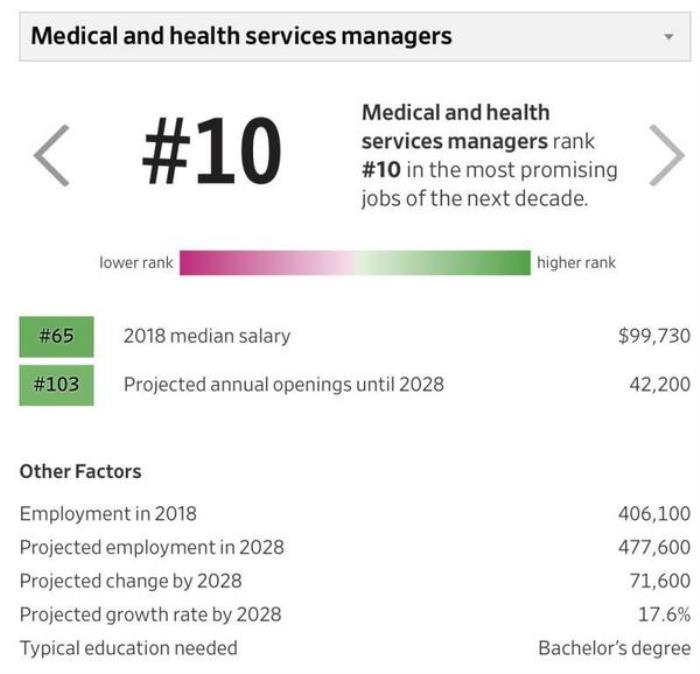Screen dimensions: 700x674
Task: Click the "lower rank" label
Action: click(x=136, y=263)
